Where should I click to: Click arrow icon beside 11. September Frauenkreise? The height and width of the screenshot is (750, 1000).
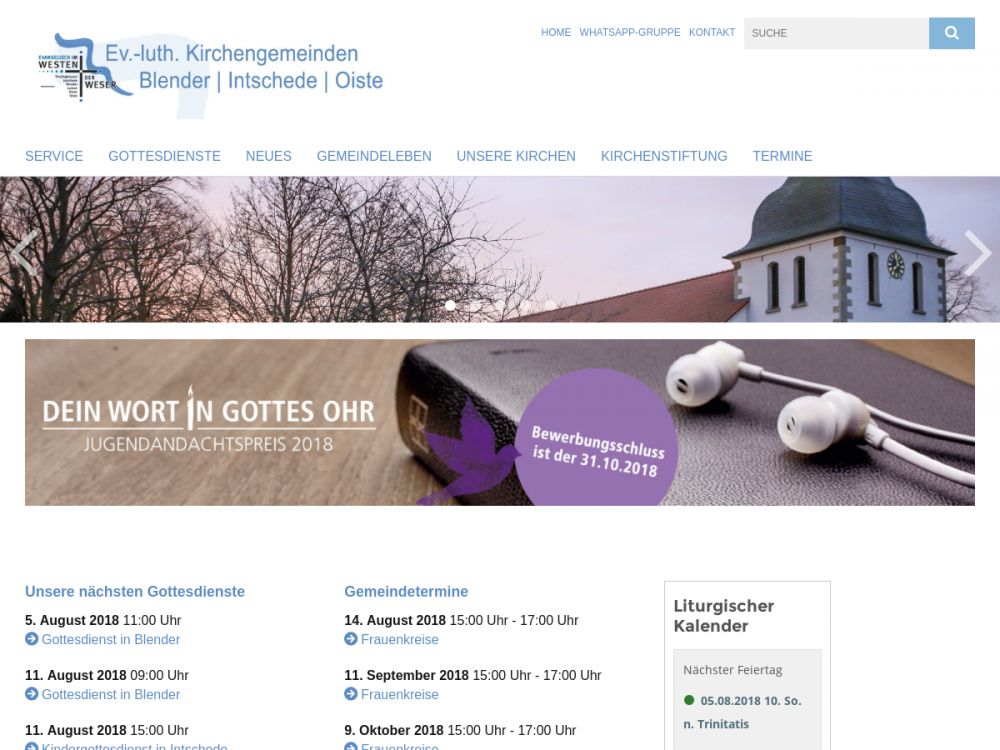tap(351, 695)
